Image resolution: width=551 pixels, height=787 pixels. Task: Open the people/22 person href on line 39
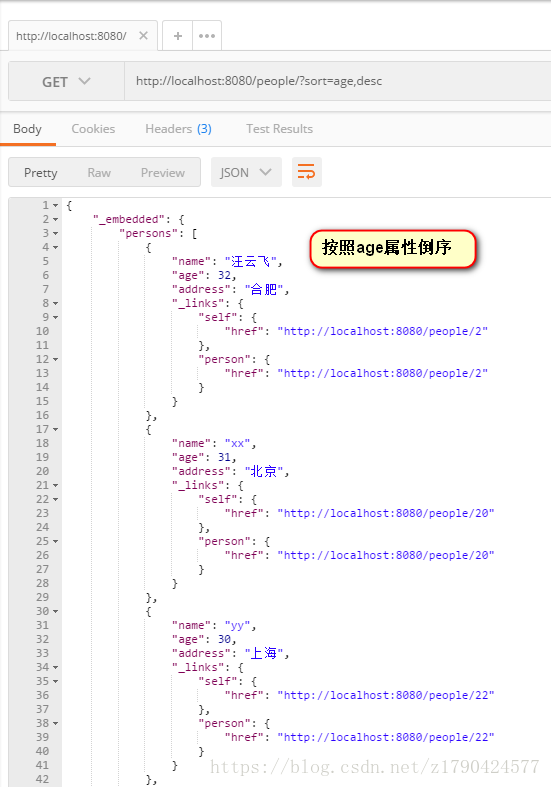[x=386, y=737]
